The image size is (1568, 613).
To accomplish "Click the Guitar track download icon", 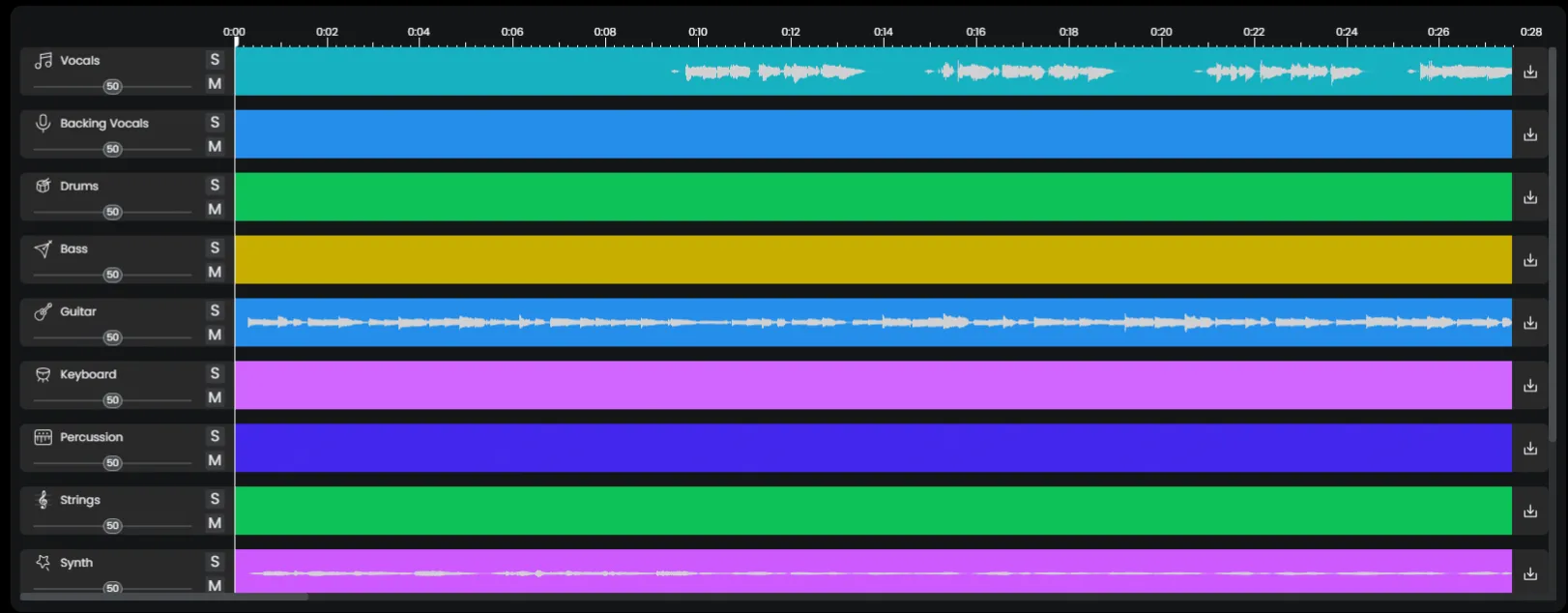I will pos(1529,323).
